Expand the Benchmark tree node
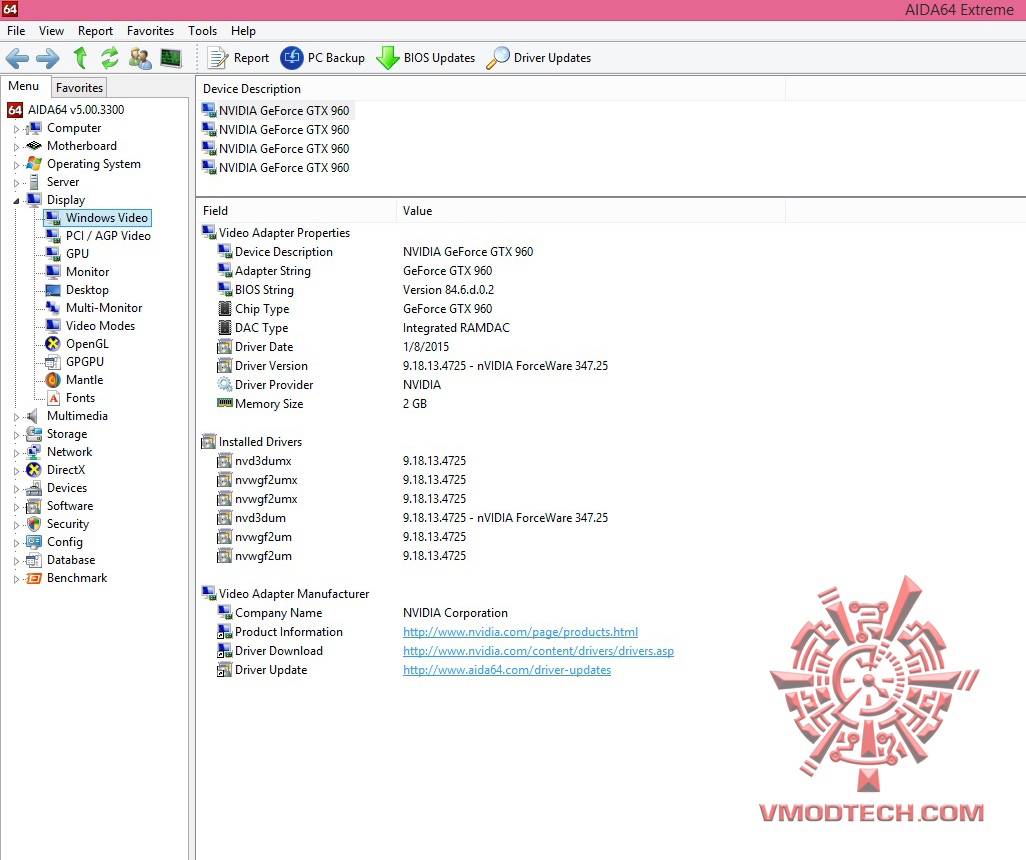Viewport: 1026px width, 860px height. pyautogui.click(x=17, y=579)
